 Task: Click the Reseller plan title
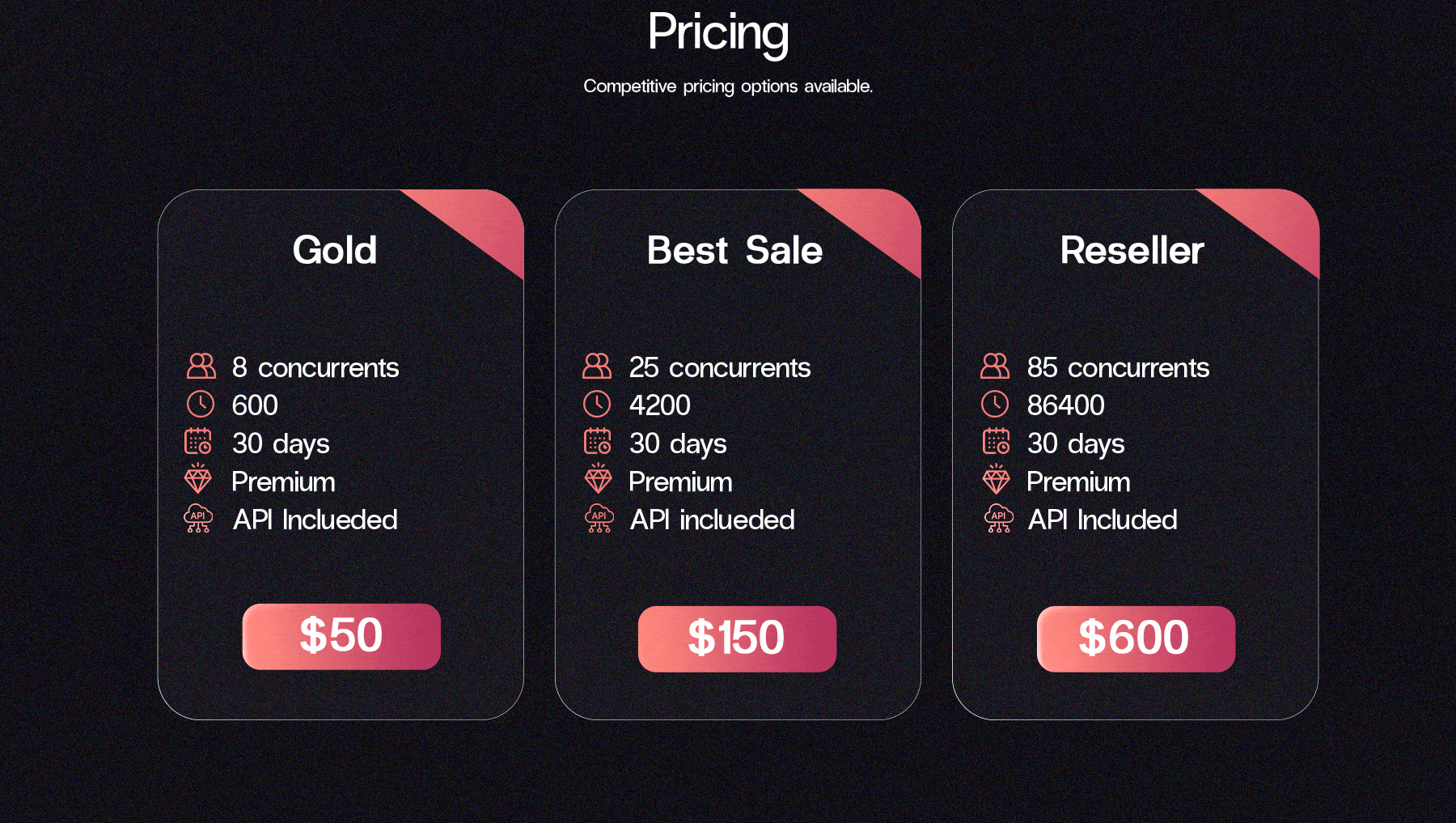click(x=1132, y=250)
